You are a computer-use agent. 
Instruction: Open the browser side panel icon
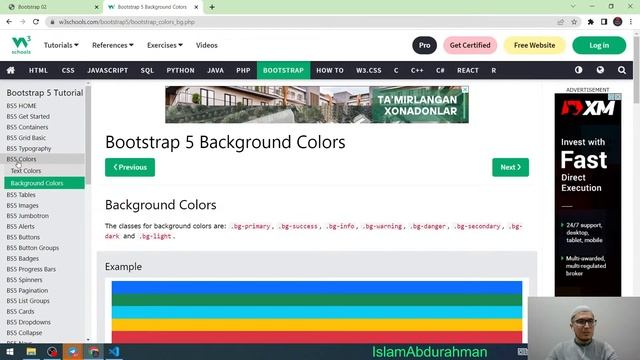[x=604, y=22]
